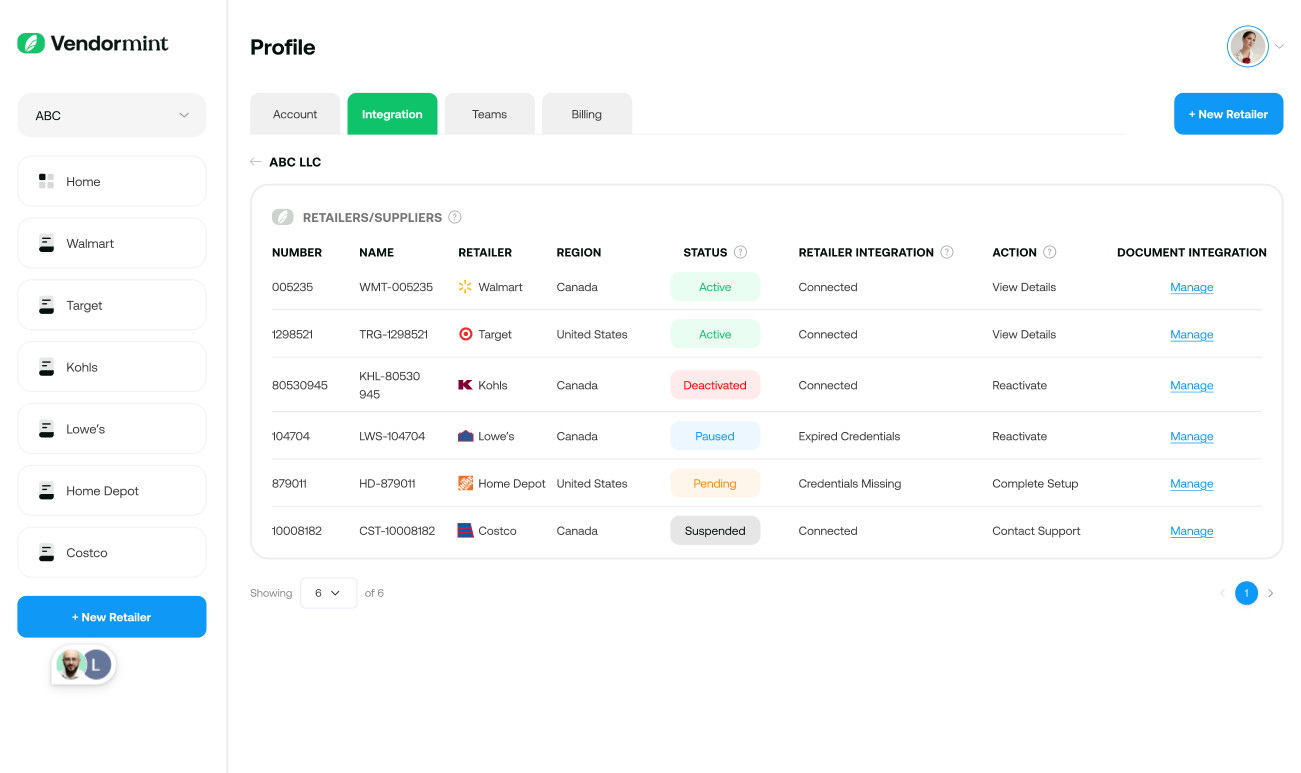Click the 'L' user avatar in sidebar

pos(96,664)
